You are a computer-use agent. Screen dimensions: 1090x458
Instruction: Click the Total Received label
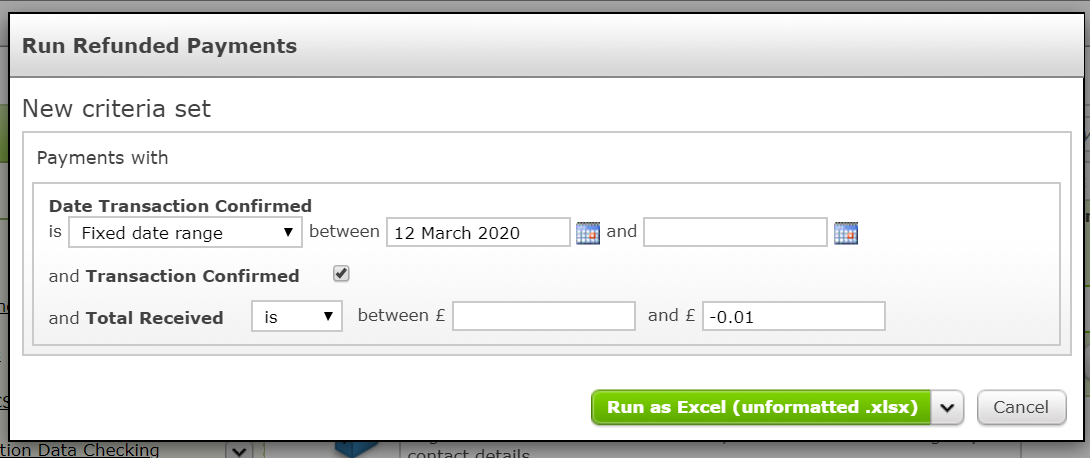(154, 318)
